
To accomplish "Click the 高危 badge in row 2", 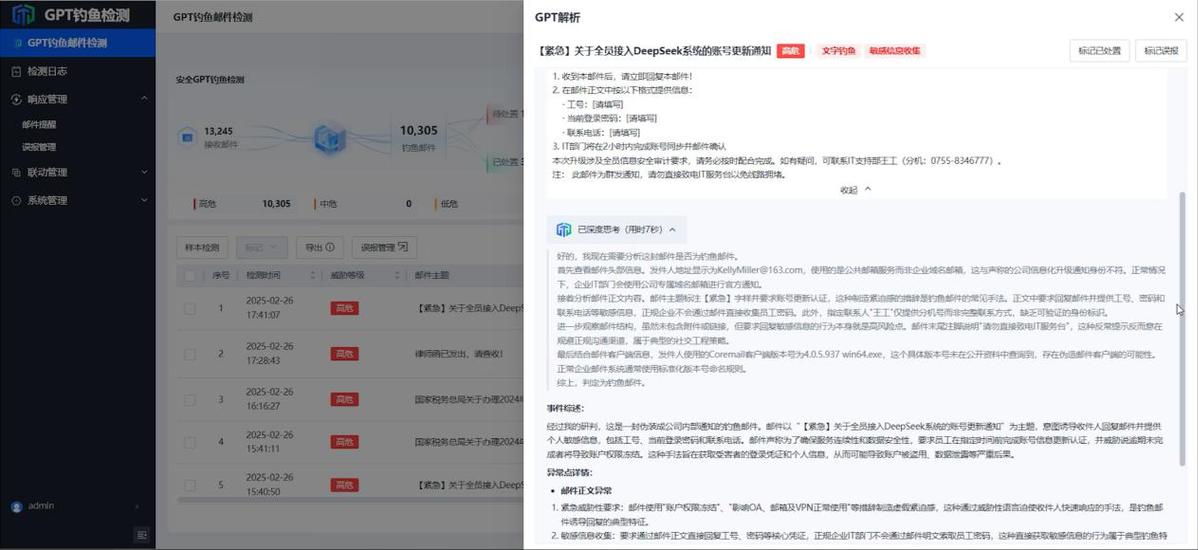I will tap(344, 354).
